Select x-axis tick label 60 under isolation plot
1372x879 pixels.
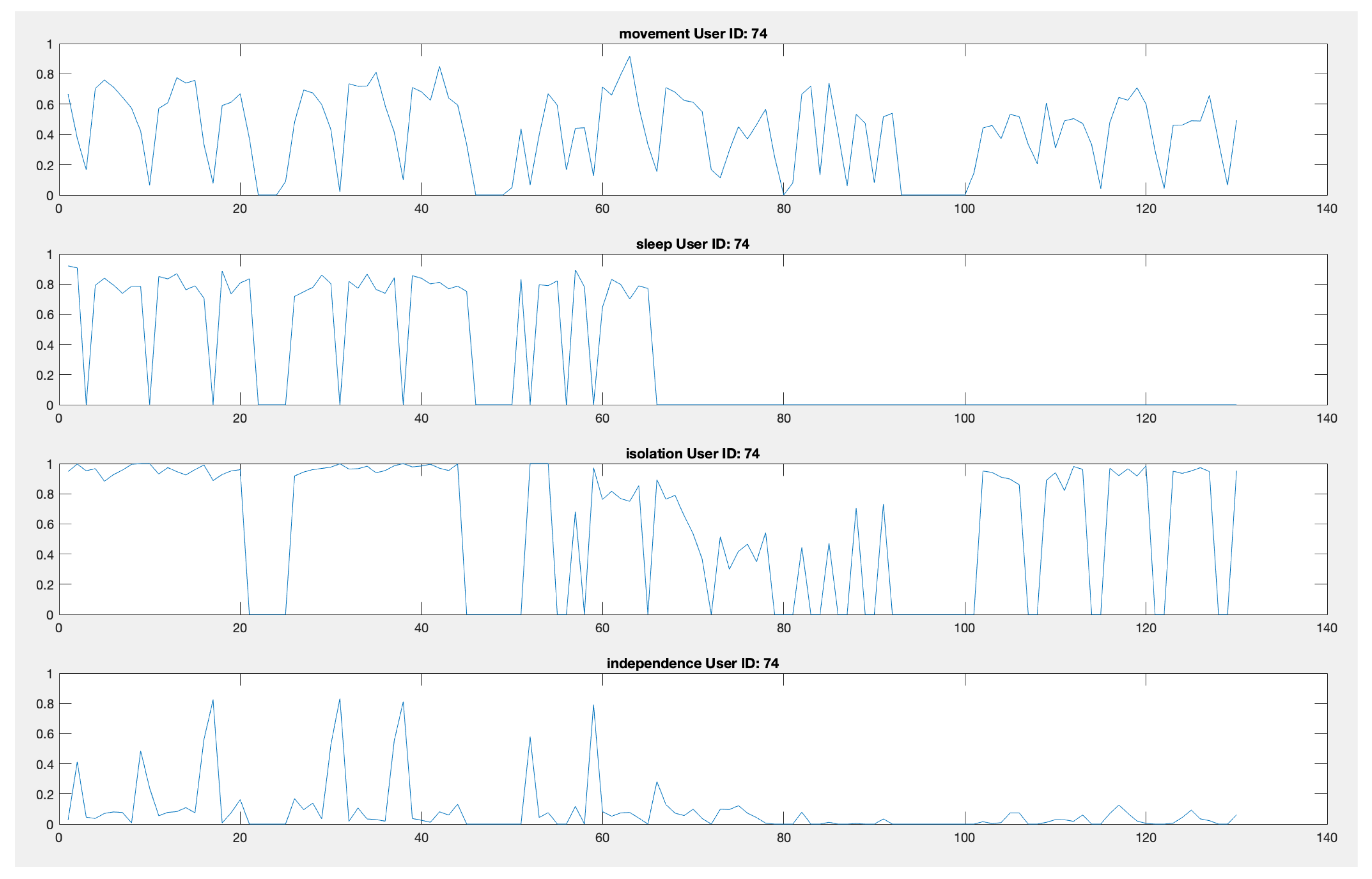click(x=602, y=628)
